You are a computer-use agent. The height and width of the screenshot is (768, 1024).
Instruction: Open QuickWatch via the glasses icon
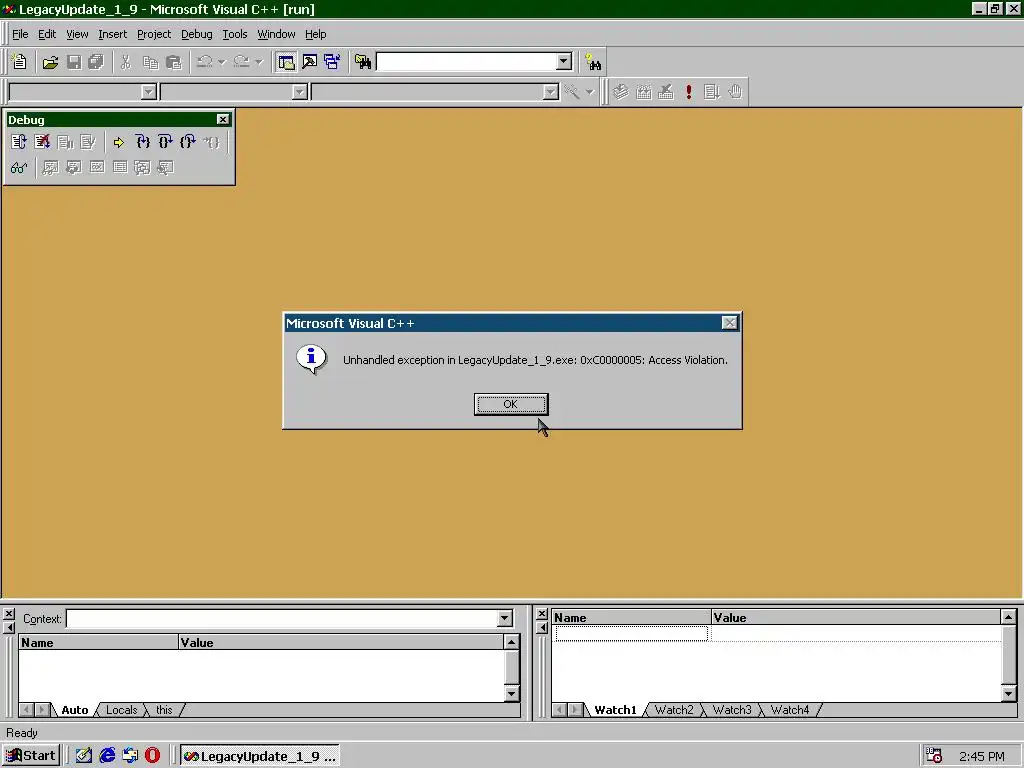pos(19,168)
